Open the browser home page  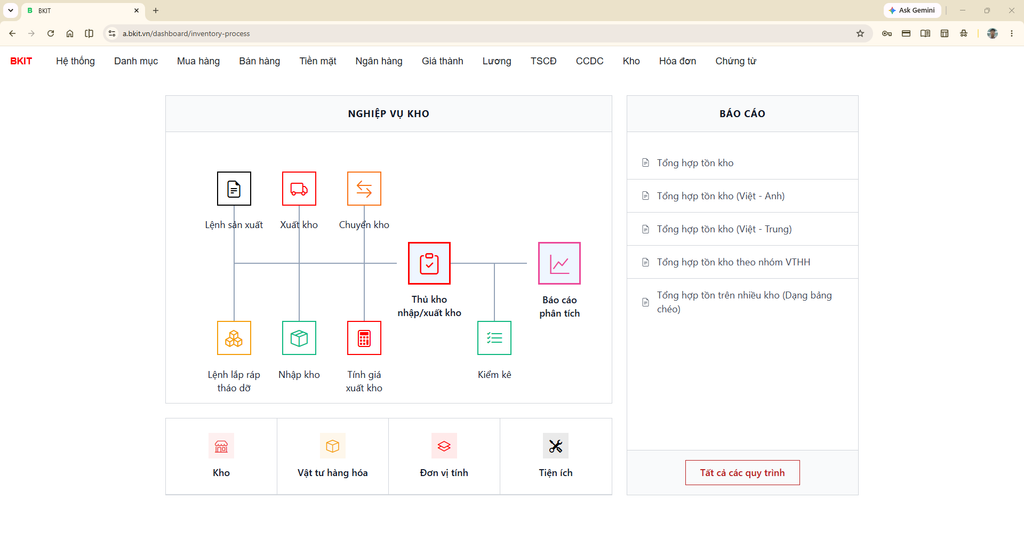pyautogui.click(x=70, y=33)
